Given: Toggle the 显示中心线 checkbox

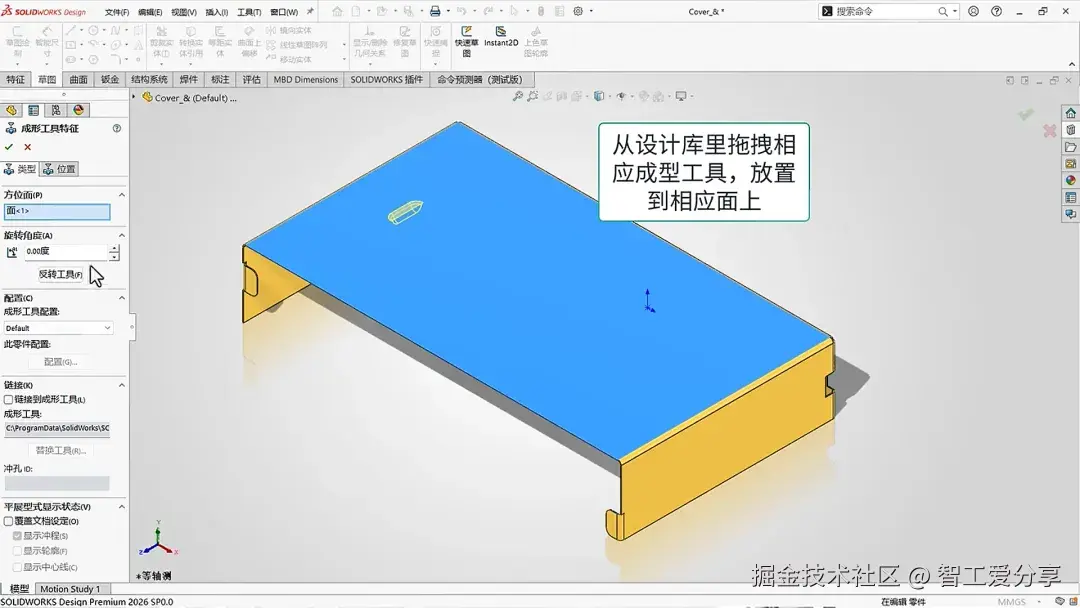Looking at the screenshot, I should point(17,567).
